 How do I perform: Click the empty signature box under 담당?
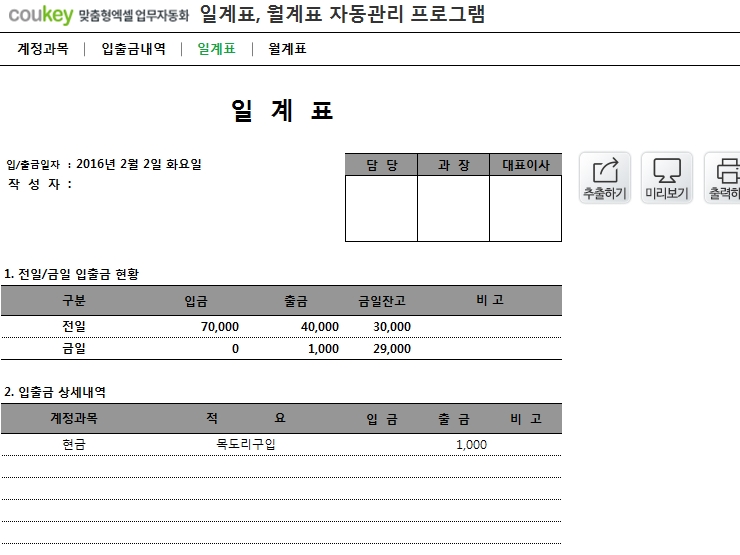click(381, 209)
